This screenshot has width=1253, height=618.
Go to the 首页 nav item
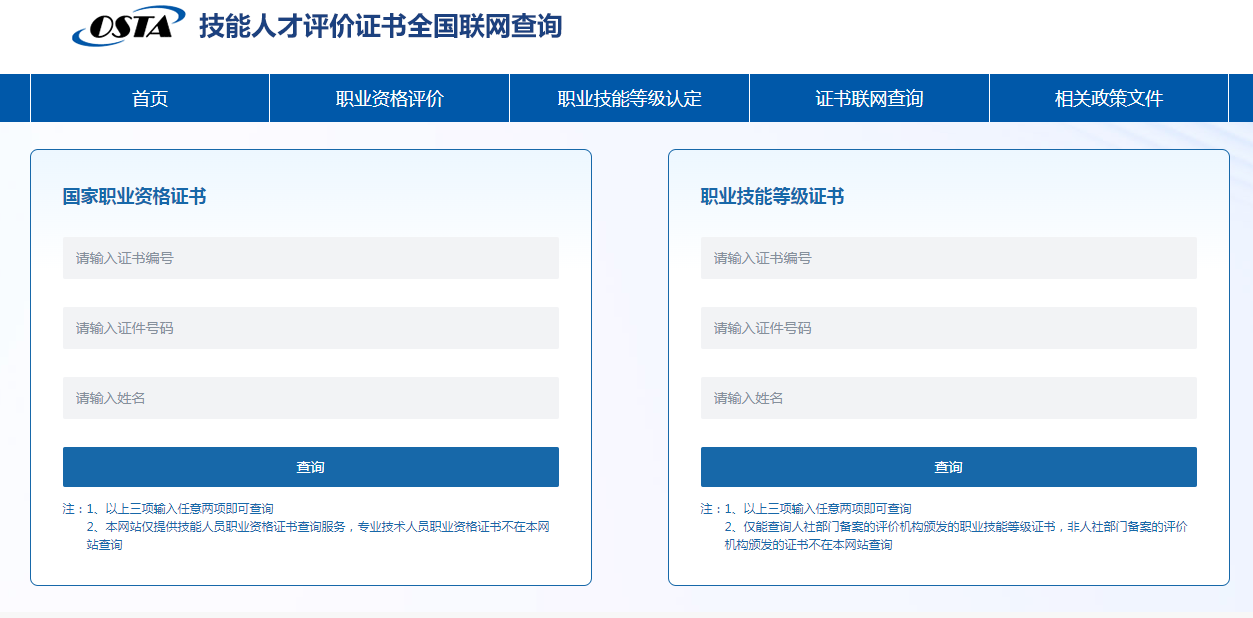point(150,98)
